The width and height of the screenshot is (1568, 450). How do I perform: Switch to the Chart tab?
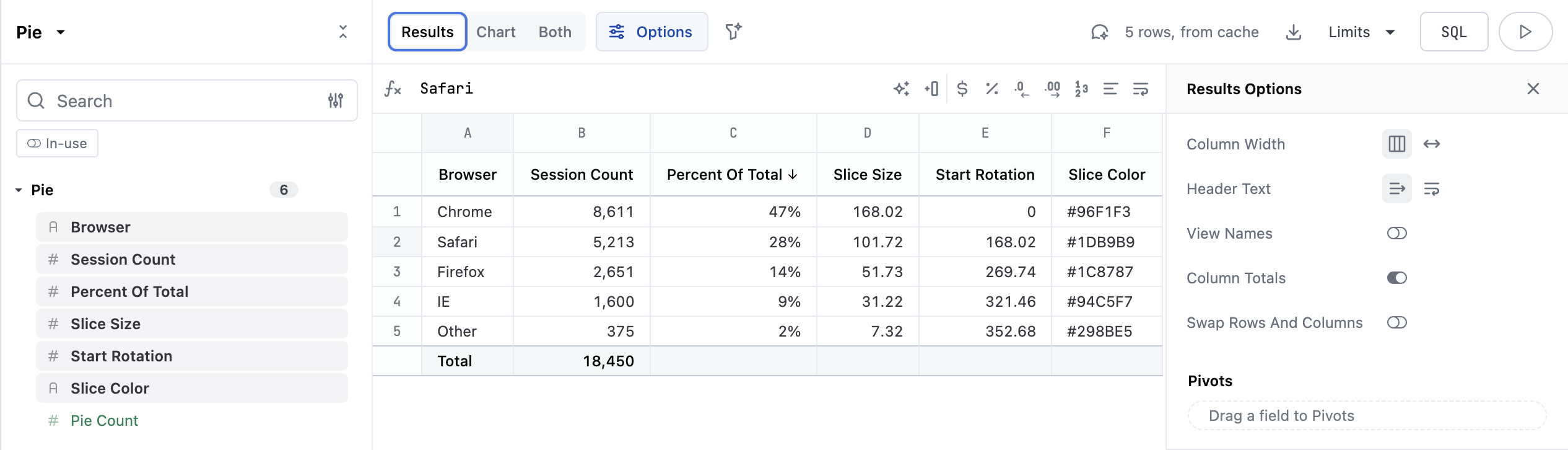(495, 32)
